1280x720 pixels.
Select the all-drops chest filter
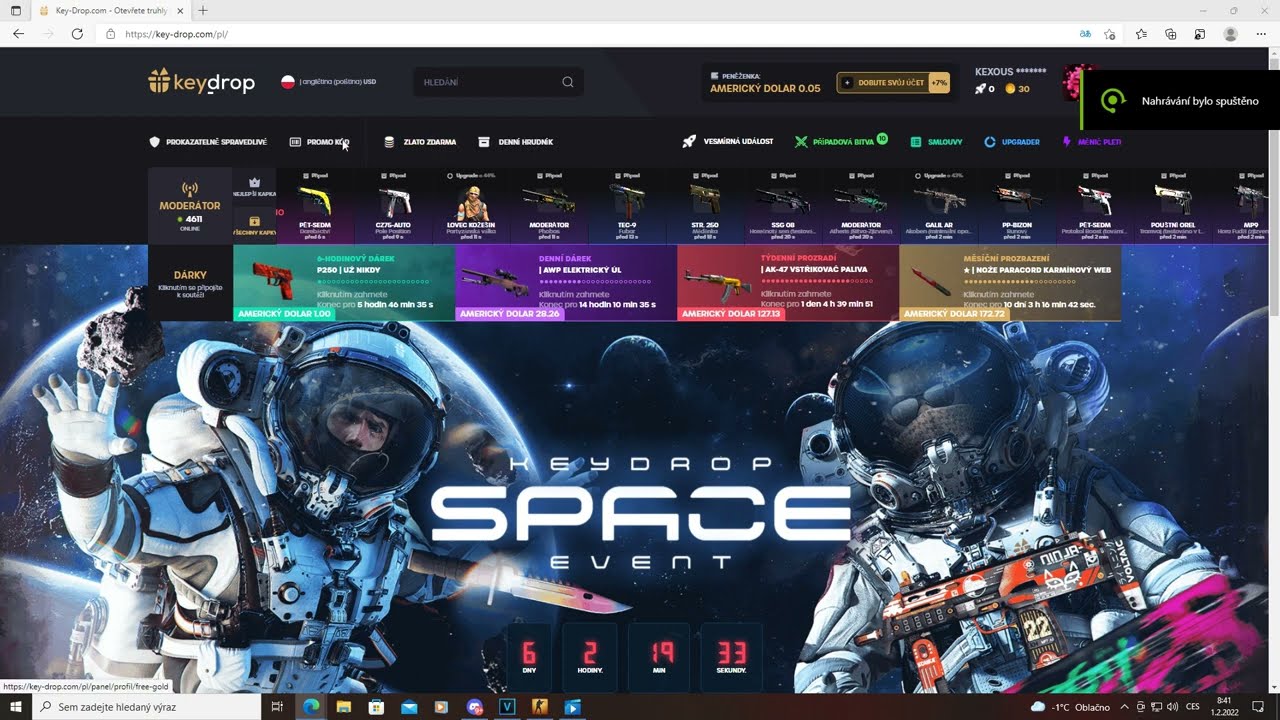tap(254, 225)
